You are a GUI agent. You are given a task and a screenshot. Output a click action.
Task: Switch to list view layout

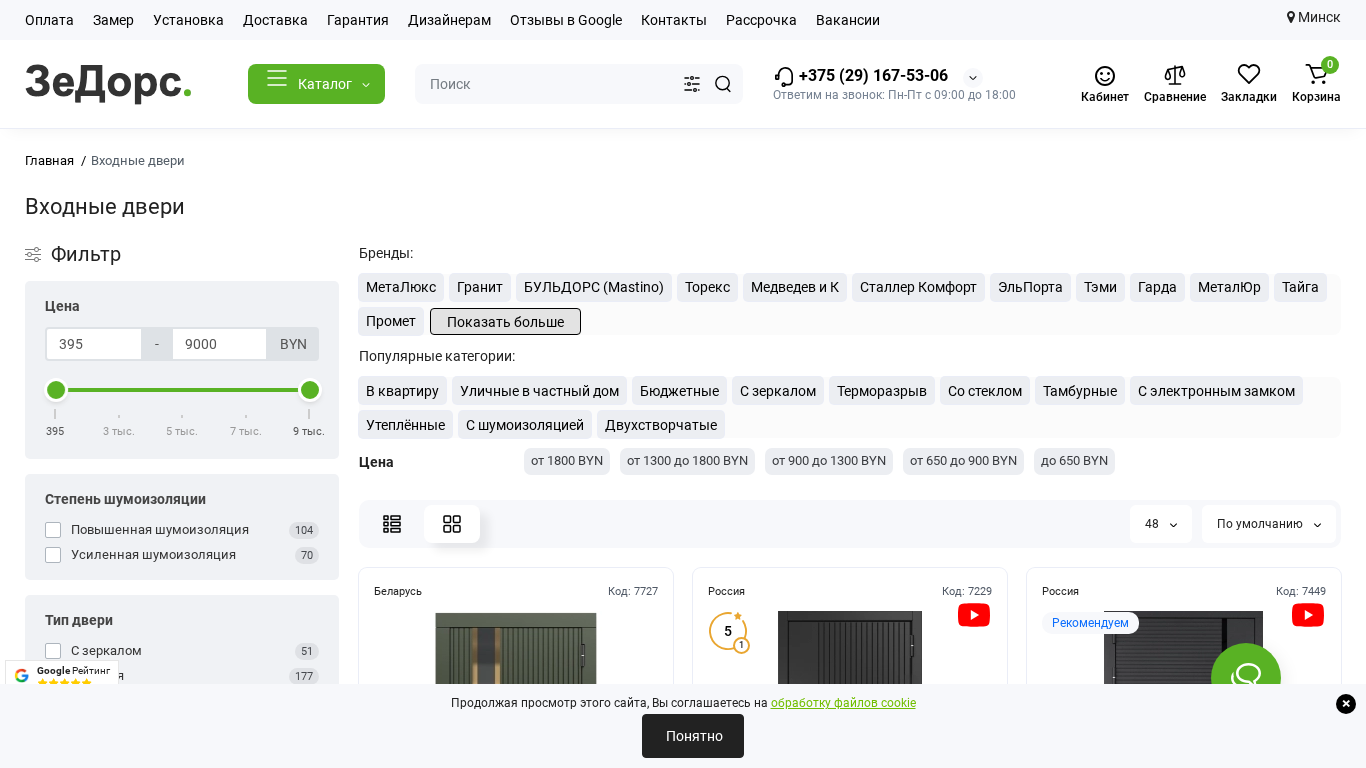pos(392,524)
